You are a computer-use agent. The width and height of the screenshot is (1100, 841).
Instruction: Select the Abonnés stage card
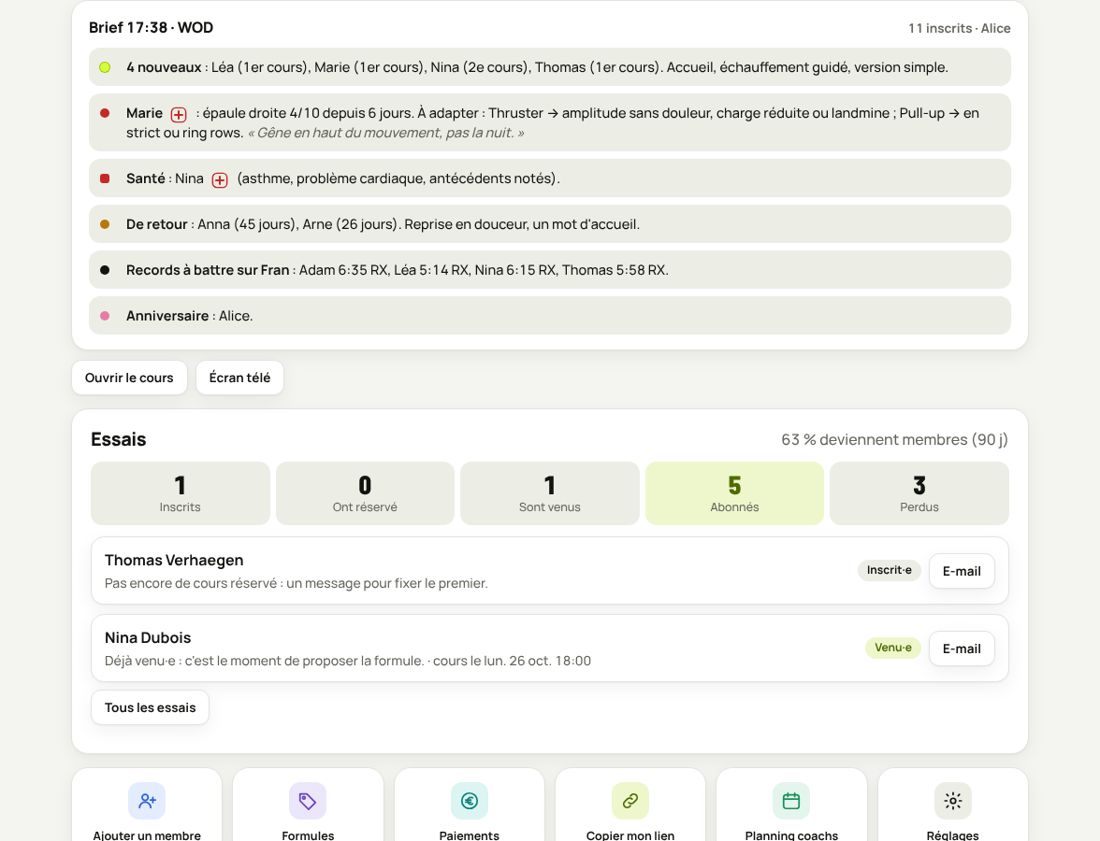[735, 493]
